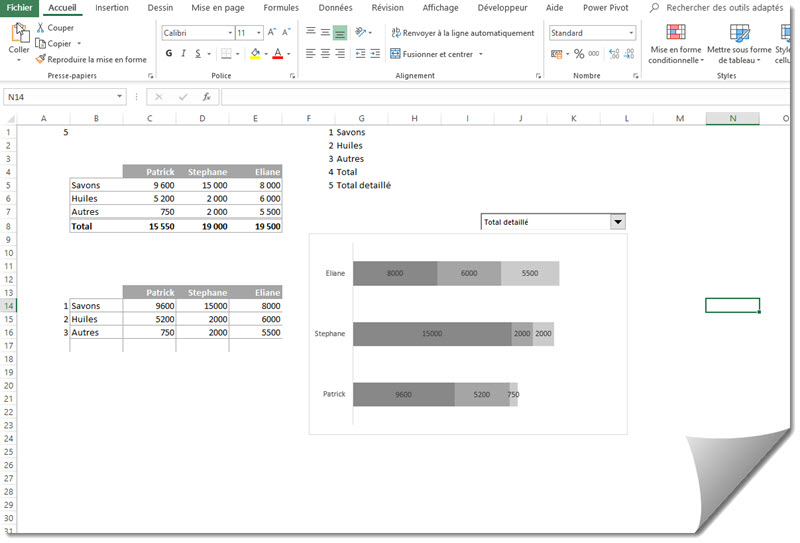This screenshot has width=800, height=543.
Task: Open Mise en forme conditionnelle
Action: (676, 44)
